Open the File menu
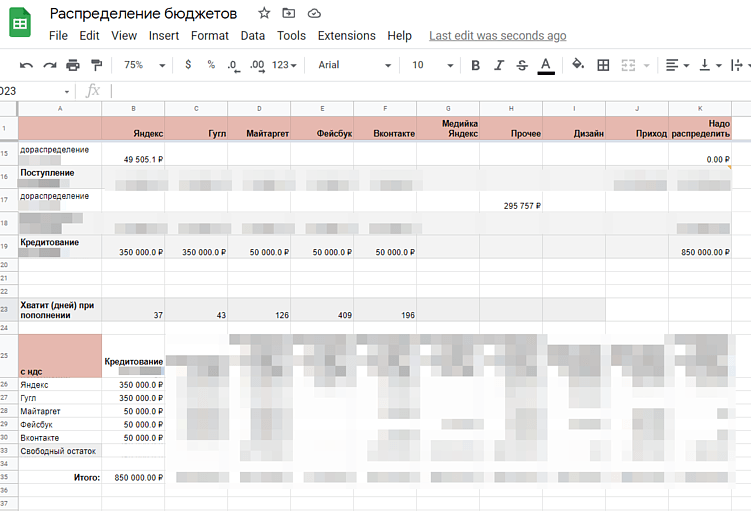 [58, 36]
